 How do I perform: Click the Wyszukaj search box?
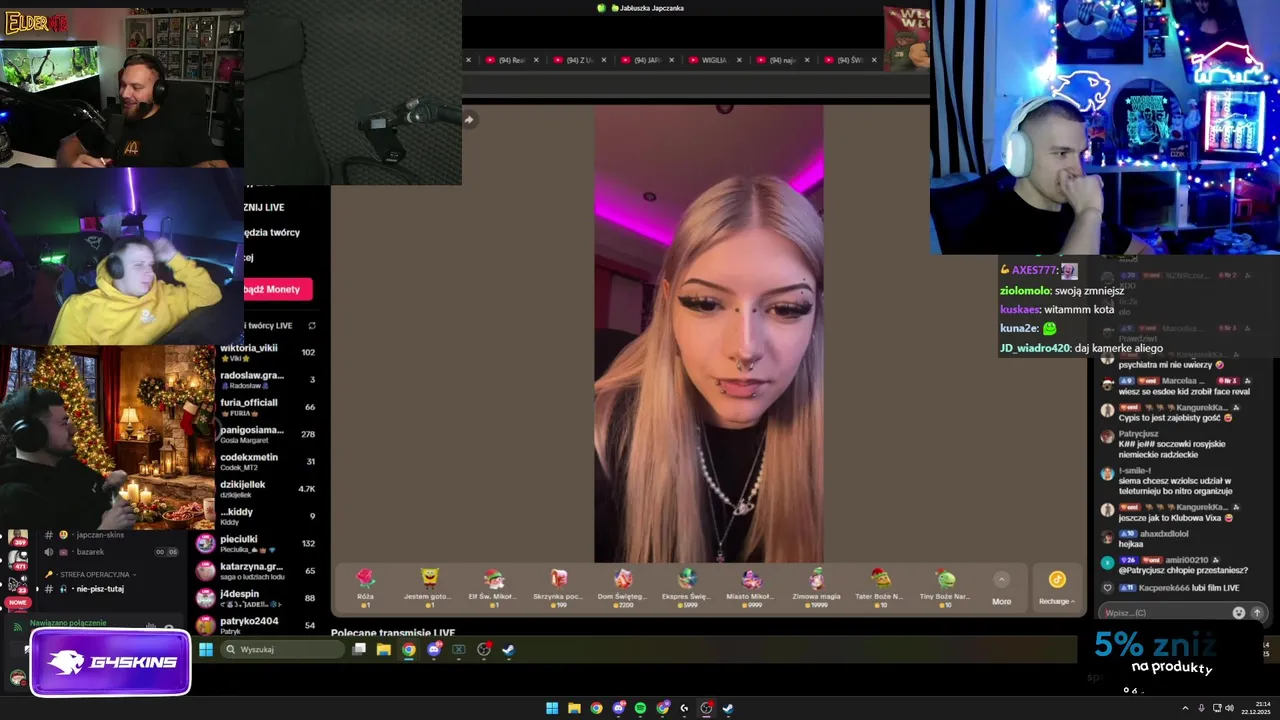[283, 649]
